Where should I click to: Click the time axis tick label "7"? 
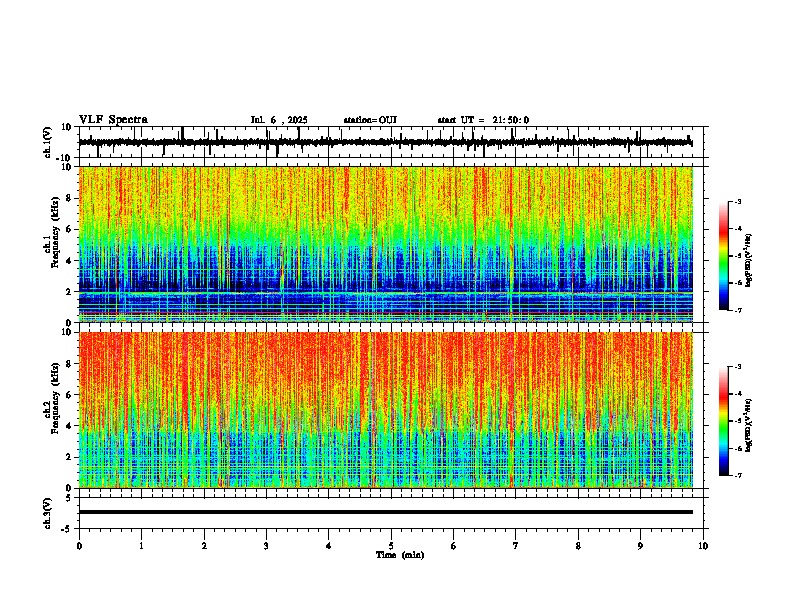(516, 546)
